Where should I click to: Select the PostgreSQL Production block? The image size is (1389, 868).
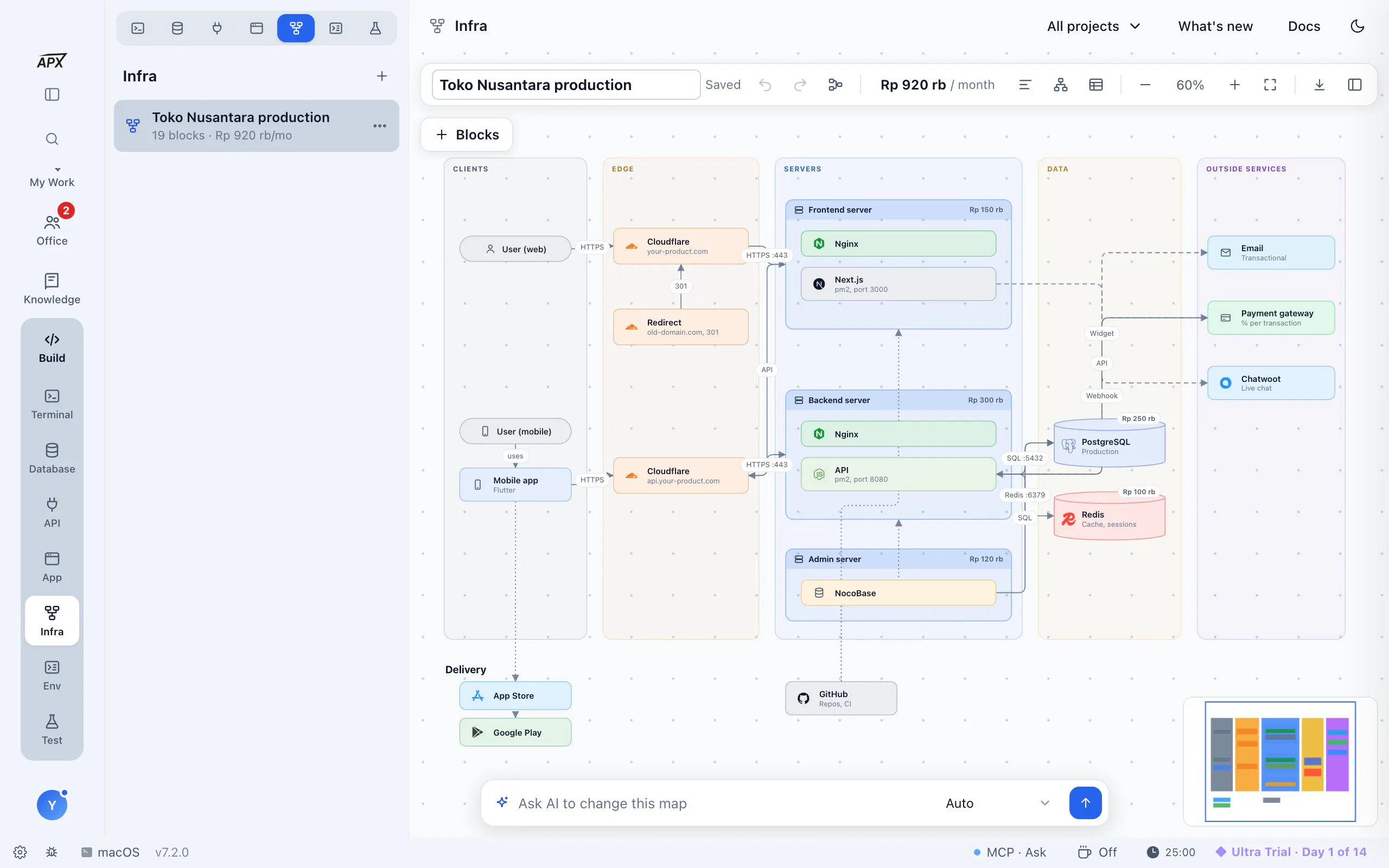click(x=1109, y=444)
